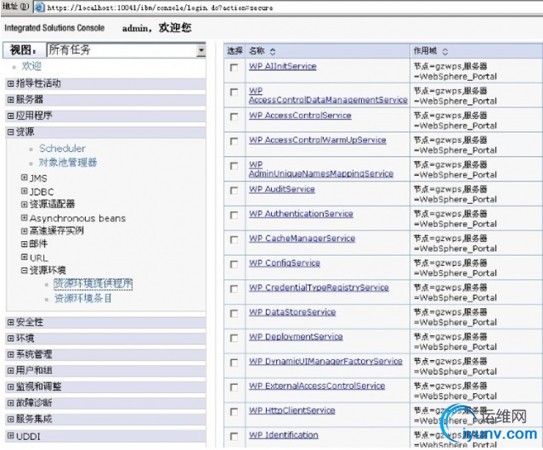Screen dimensions: 543x450
Task: Check the WP DataStoreService box
Action: pyautogui.click(x=234, y=314)
